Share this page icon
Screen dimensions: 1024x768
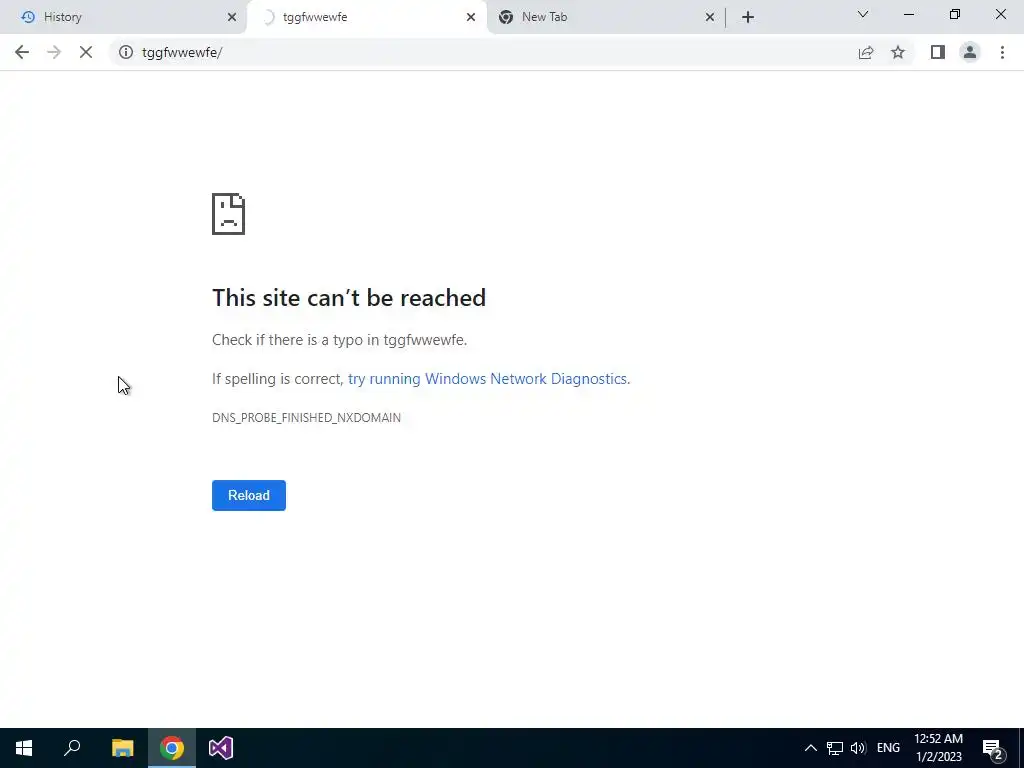[866, 52]
